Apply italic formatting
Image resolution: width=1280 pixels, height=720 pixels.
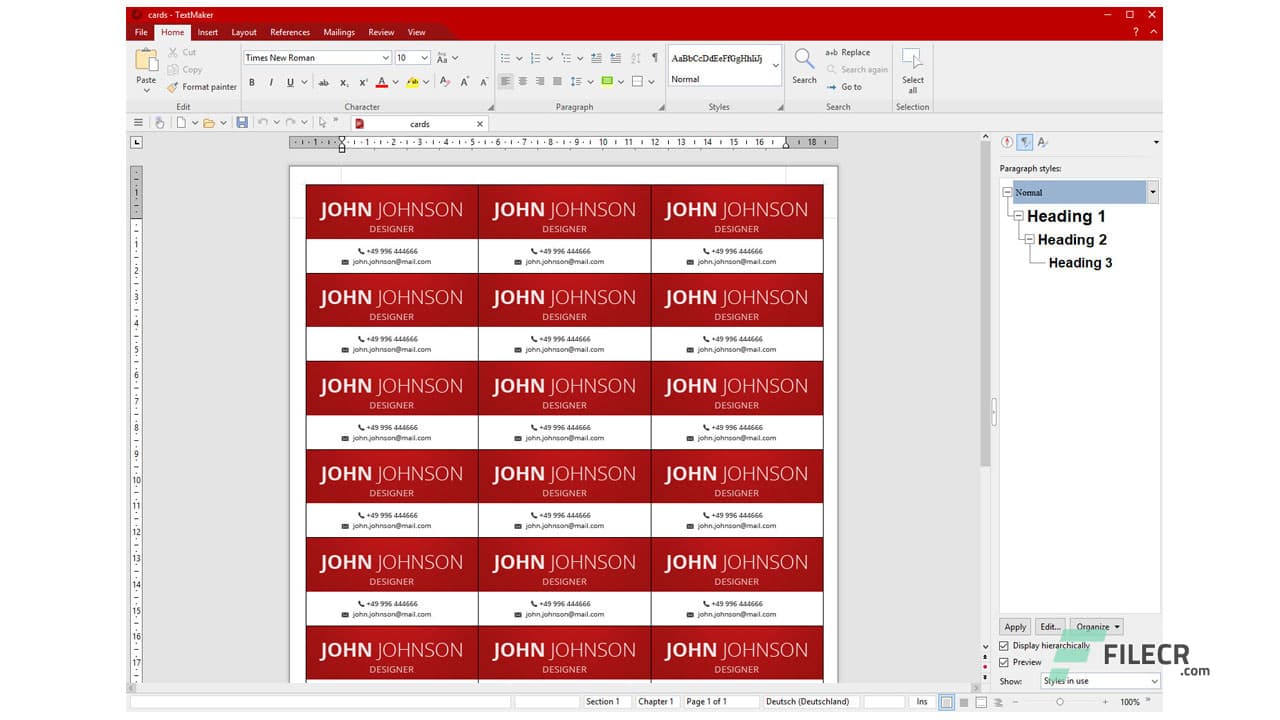(271, 82)
